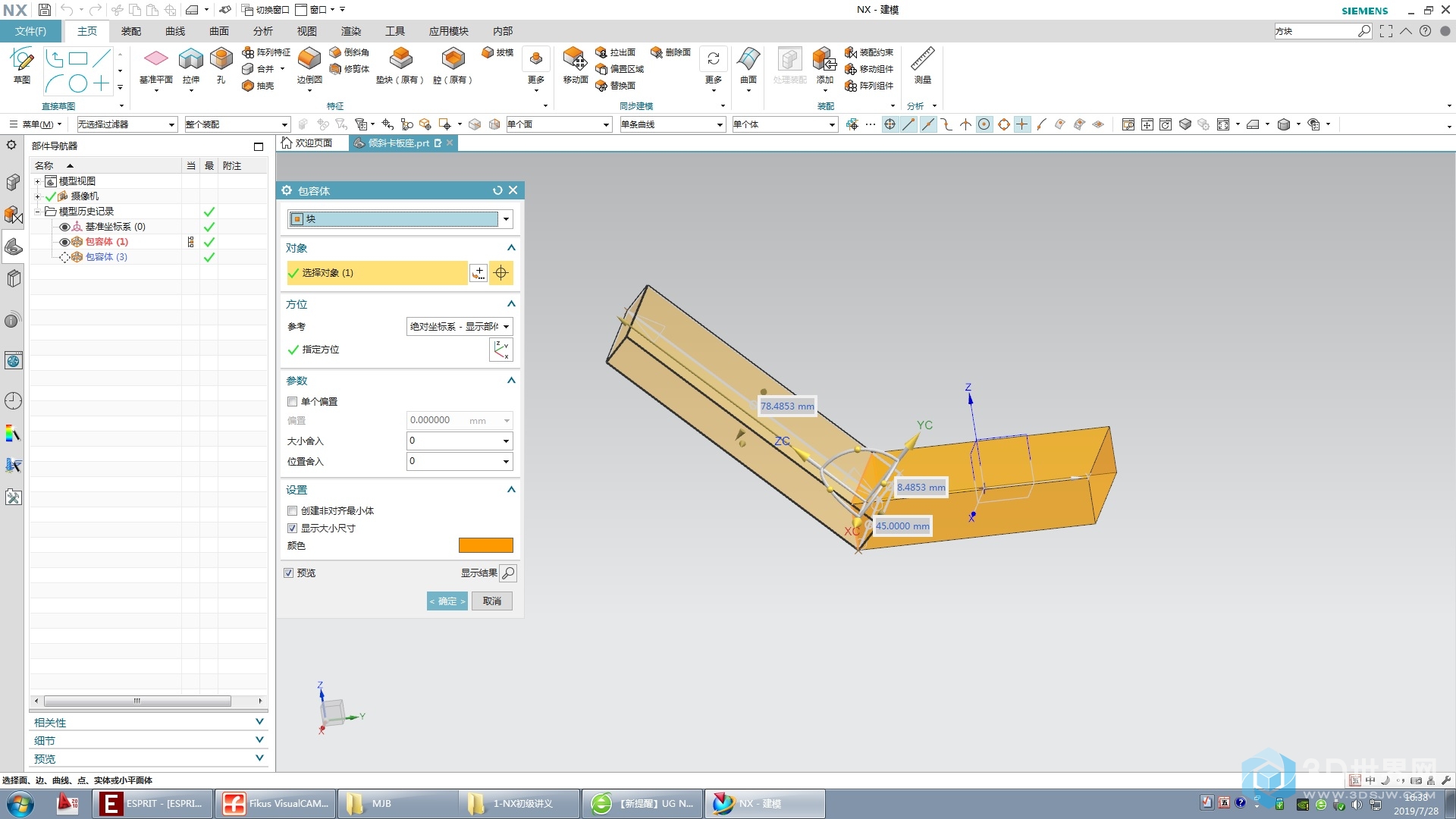
Task: Click the Add Component (添加) tool
Action: coord(824,65)
